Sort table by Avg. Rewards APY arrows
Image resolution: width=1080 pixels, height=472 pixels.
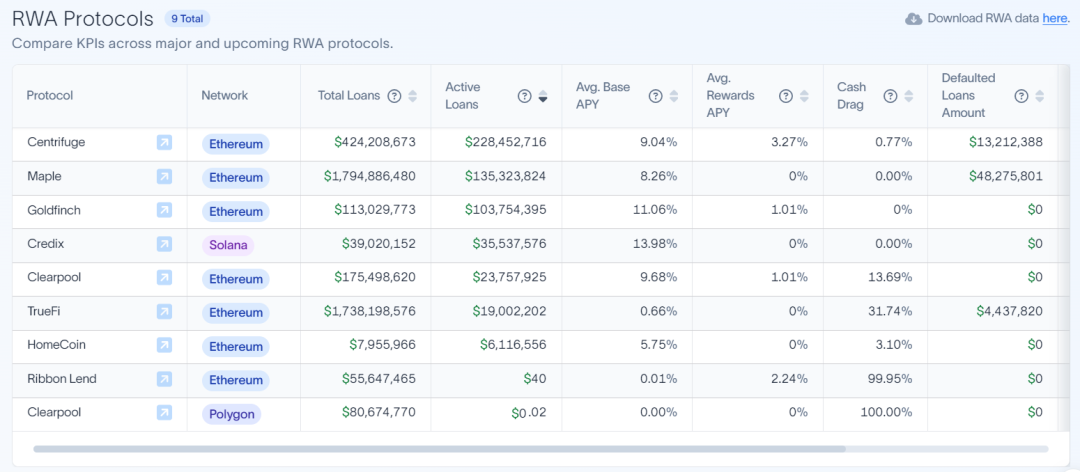pyautogui.click(x=804, y=96)
